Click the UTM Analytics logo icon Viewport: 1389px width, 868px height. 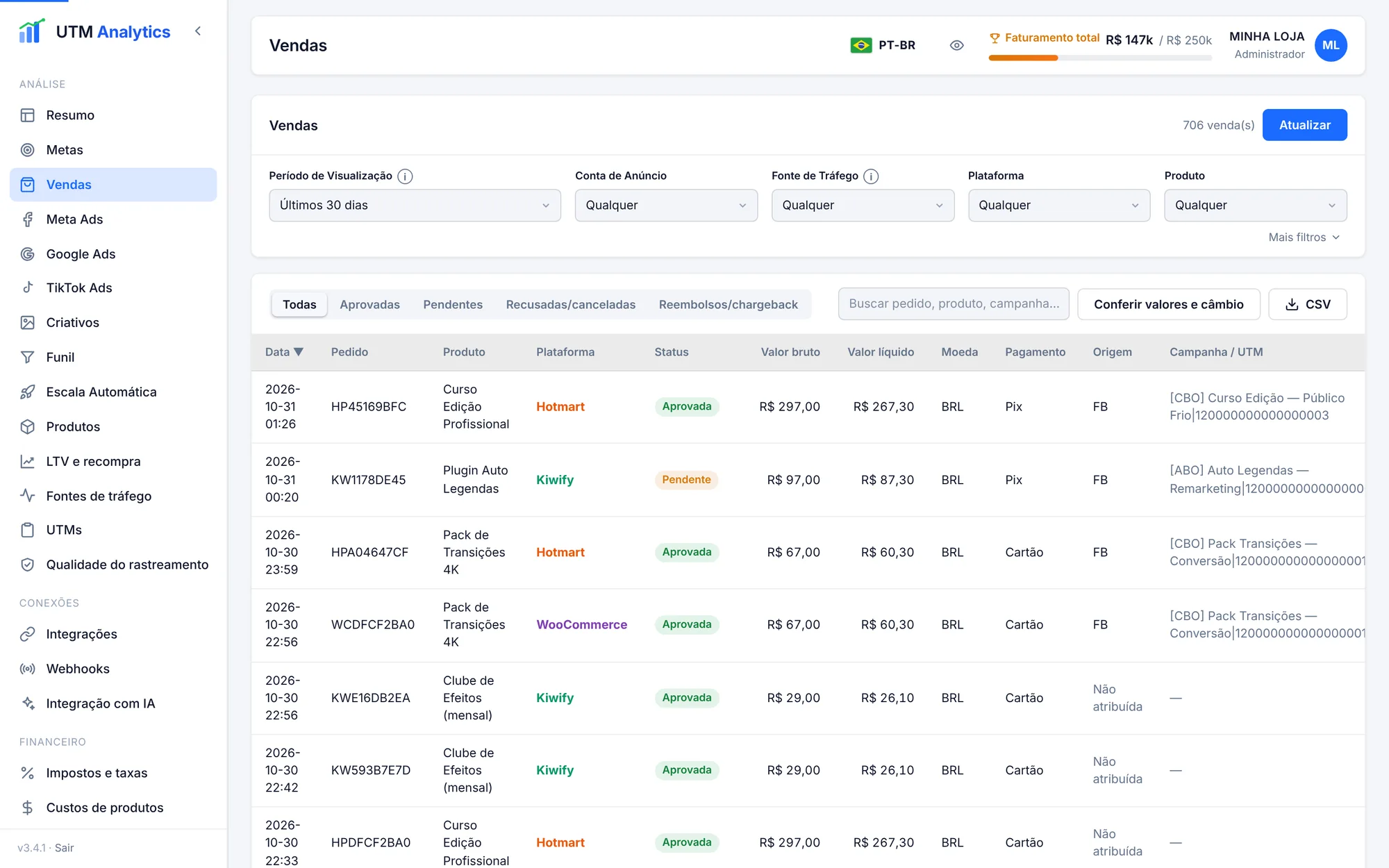tap(32, 31)
